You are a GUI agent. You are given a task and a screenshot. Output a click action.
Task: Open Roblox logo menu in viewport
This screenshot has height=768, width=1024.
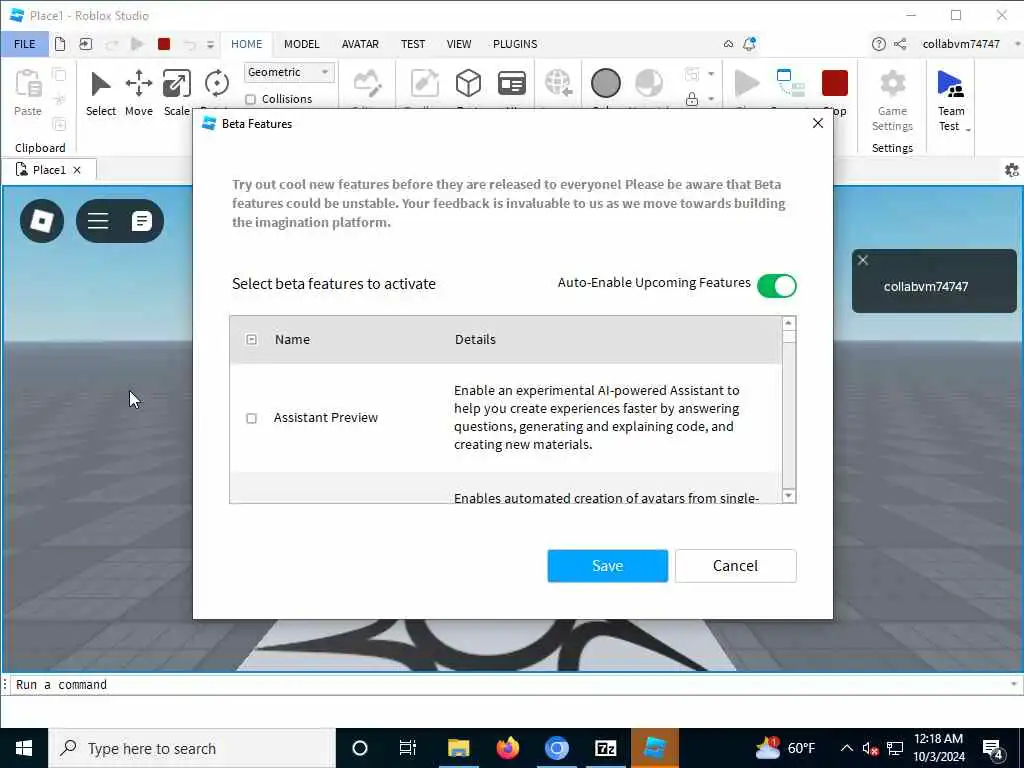[42, 221]
